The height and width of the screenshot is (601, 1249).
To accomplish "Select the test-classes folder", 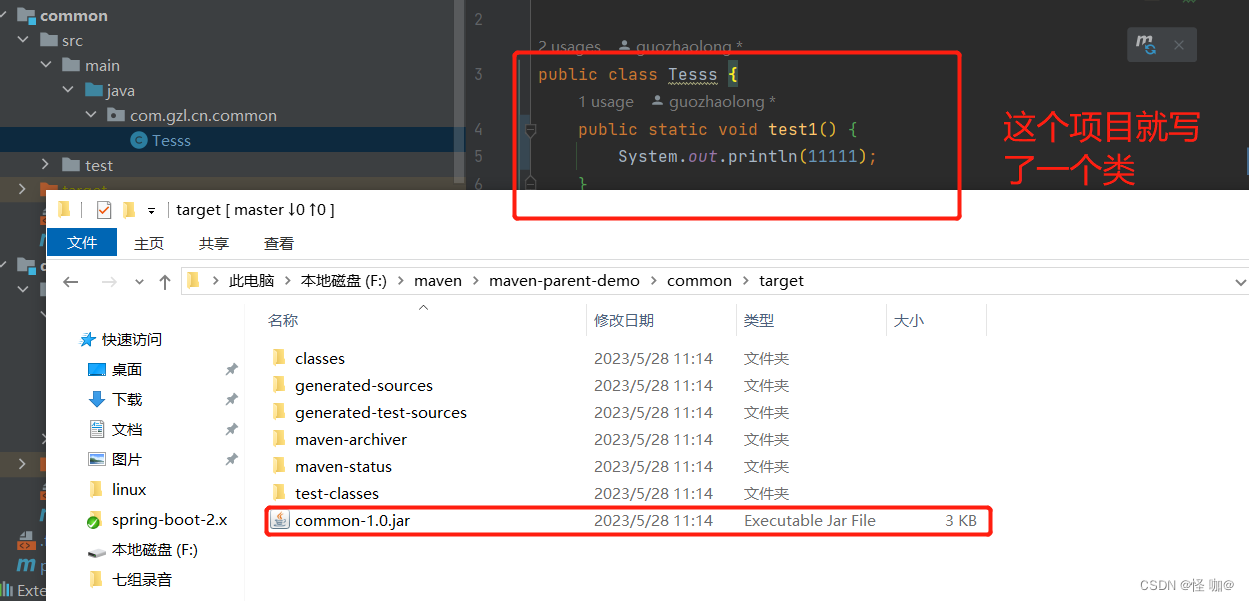I will (x=337, y=493).
